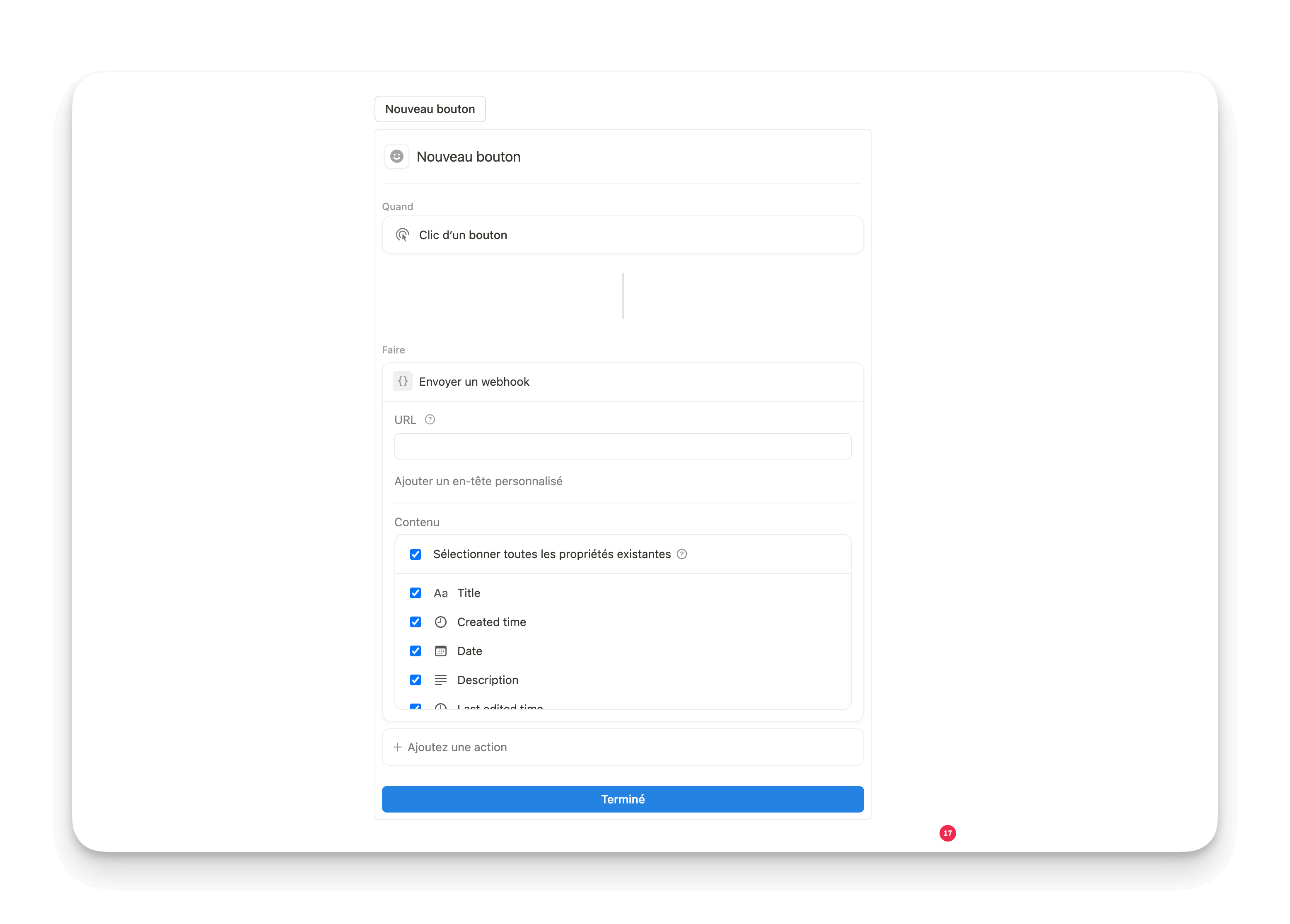Click the Contenu section label
Image resolution: width=1290 pixels, height=924 pixels.
coord(417,522)
